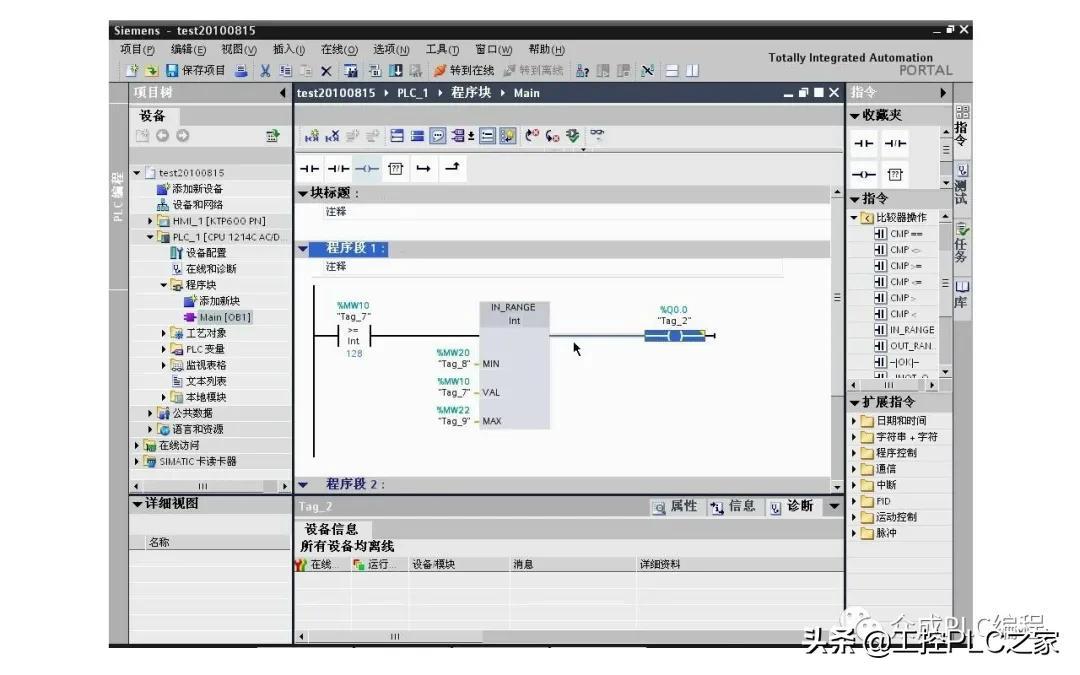This screenshot has width=1080, height=675.
Task: Expand PLC 变量 tree node
Action: tap(164, 349)
